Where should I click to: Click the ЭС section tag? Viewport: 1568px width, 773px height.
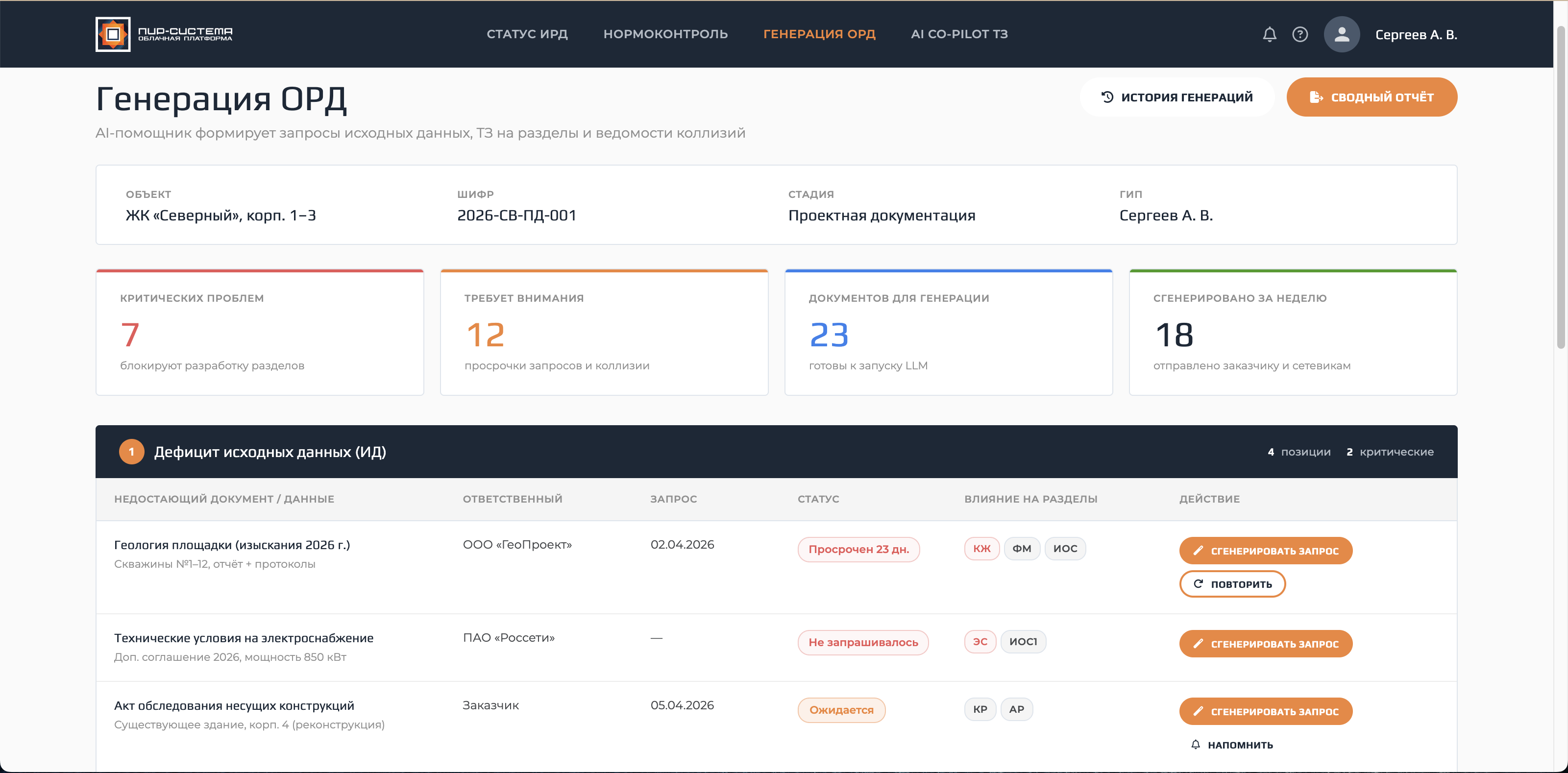(980, 642)
